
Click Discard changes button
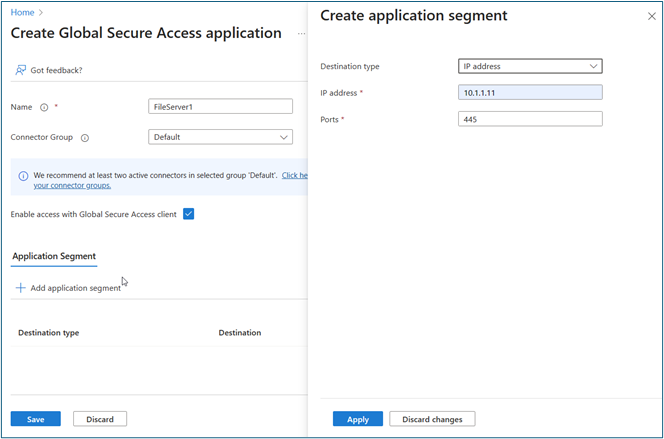(x=432, y=419)
